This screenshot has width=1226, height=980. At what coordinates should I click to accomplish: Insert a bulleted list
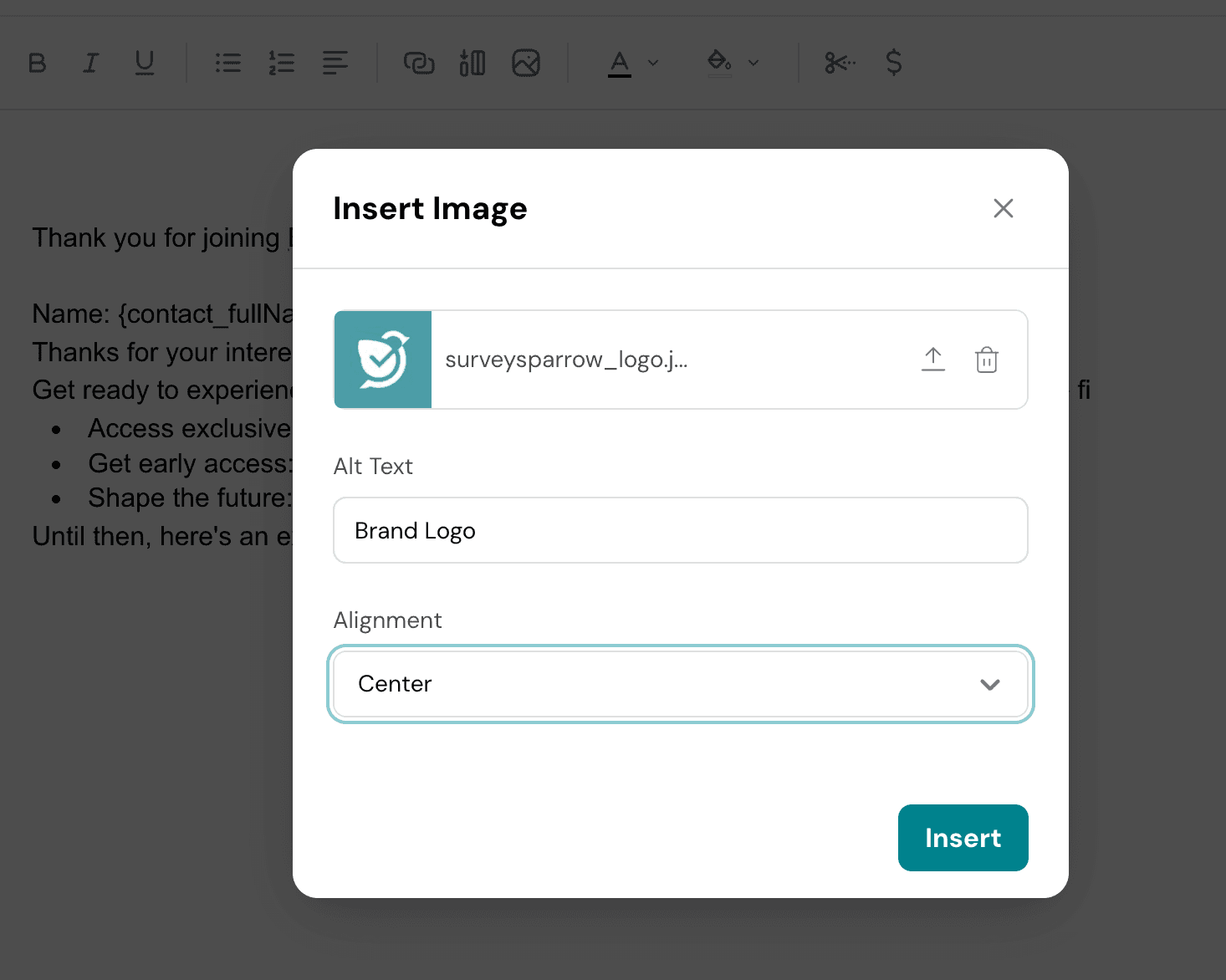coord(227,63)
